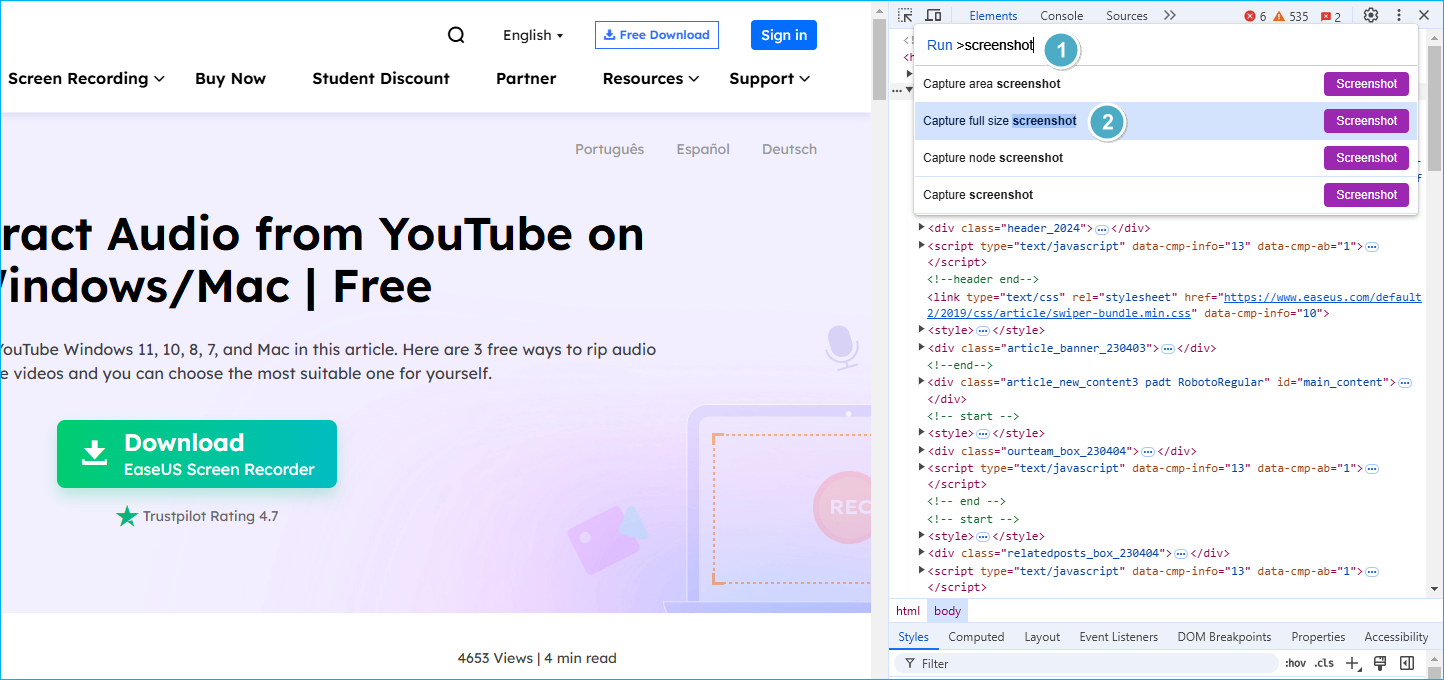Toggle the .cls element classes panel
Image resolution: width=1444 pixels, height=680 pixels.
[1325, 663]
